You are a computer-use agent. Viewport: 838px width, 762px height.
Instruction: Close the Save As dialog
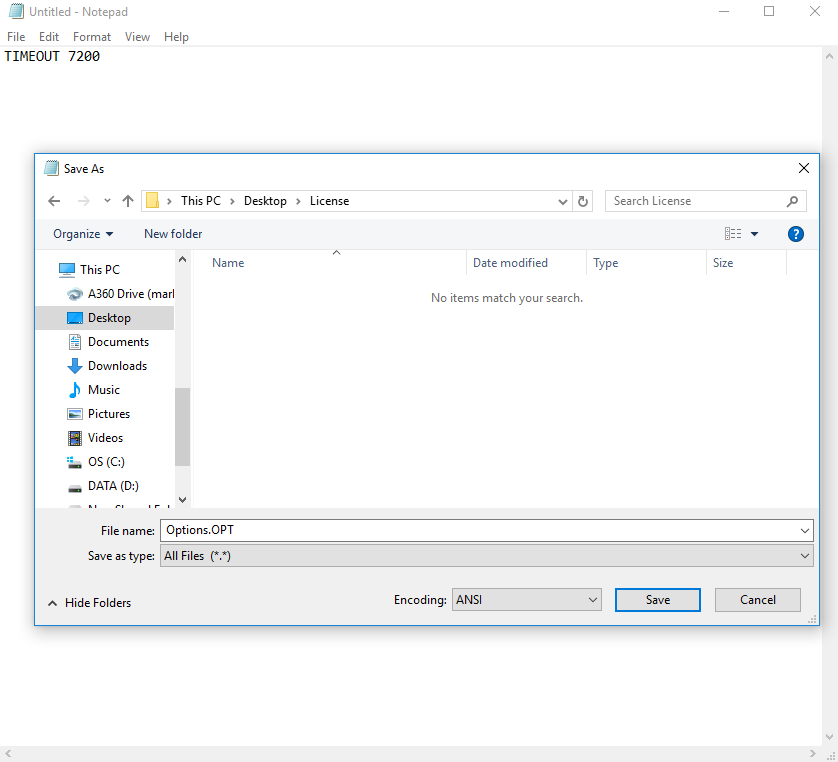pos(803,168)
